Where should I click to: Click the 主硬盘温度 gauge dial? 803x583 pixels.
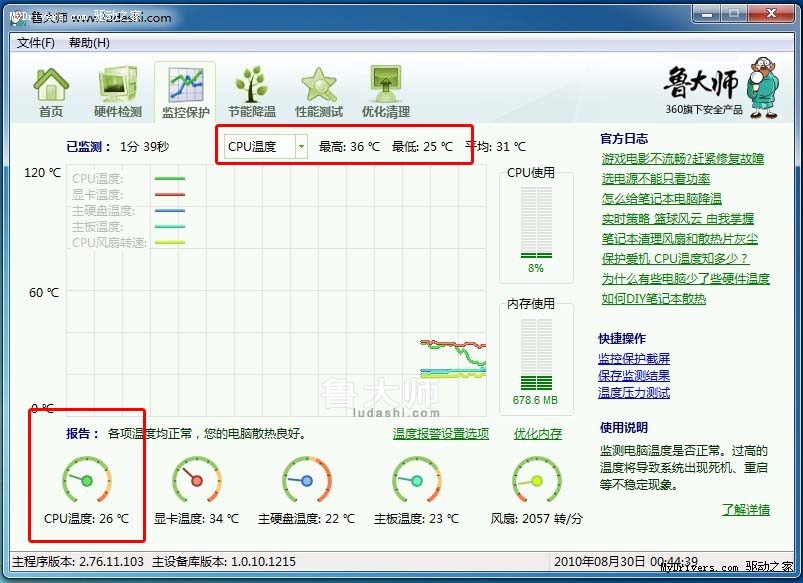307,480
